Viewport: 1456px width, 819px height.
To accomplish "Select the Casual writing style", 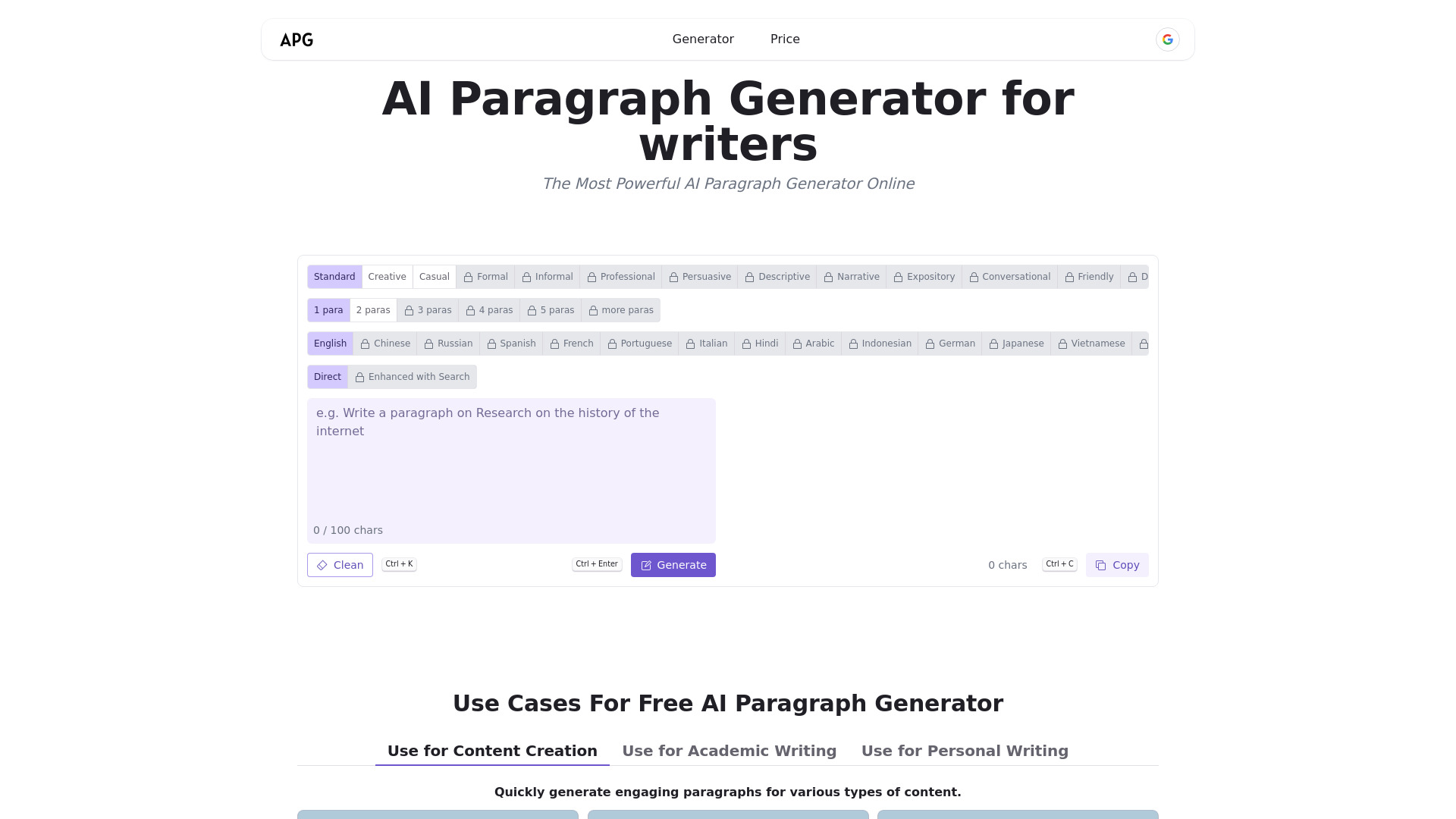I will pyautogui.click(x=434, y=276).
